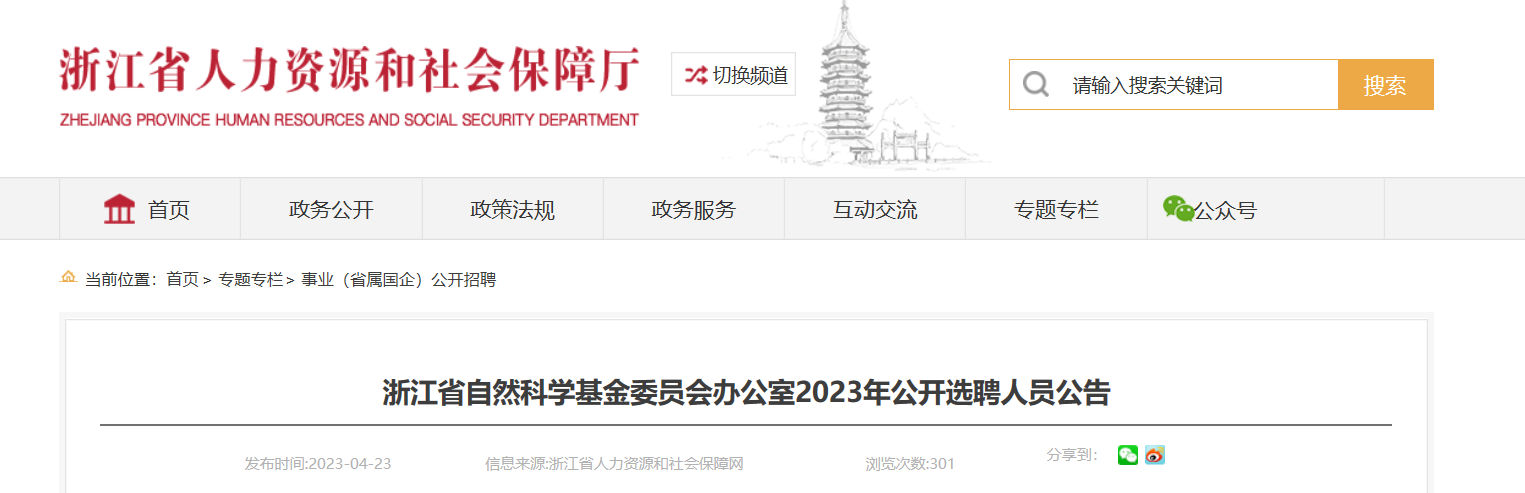
Task: Click the 浙江省人力资源和社会保障厅 site logo
Action: [349, 86]
